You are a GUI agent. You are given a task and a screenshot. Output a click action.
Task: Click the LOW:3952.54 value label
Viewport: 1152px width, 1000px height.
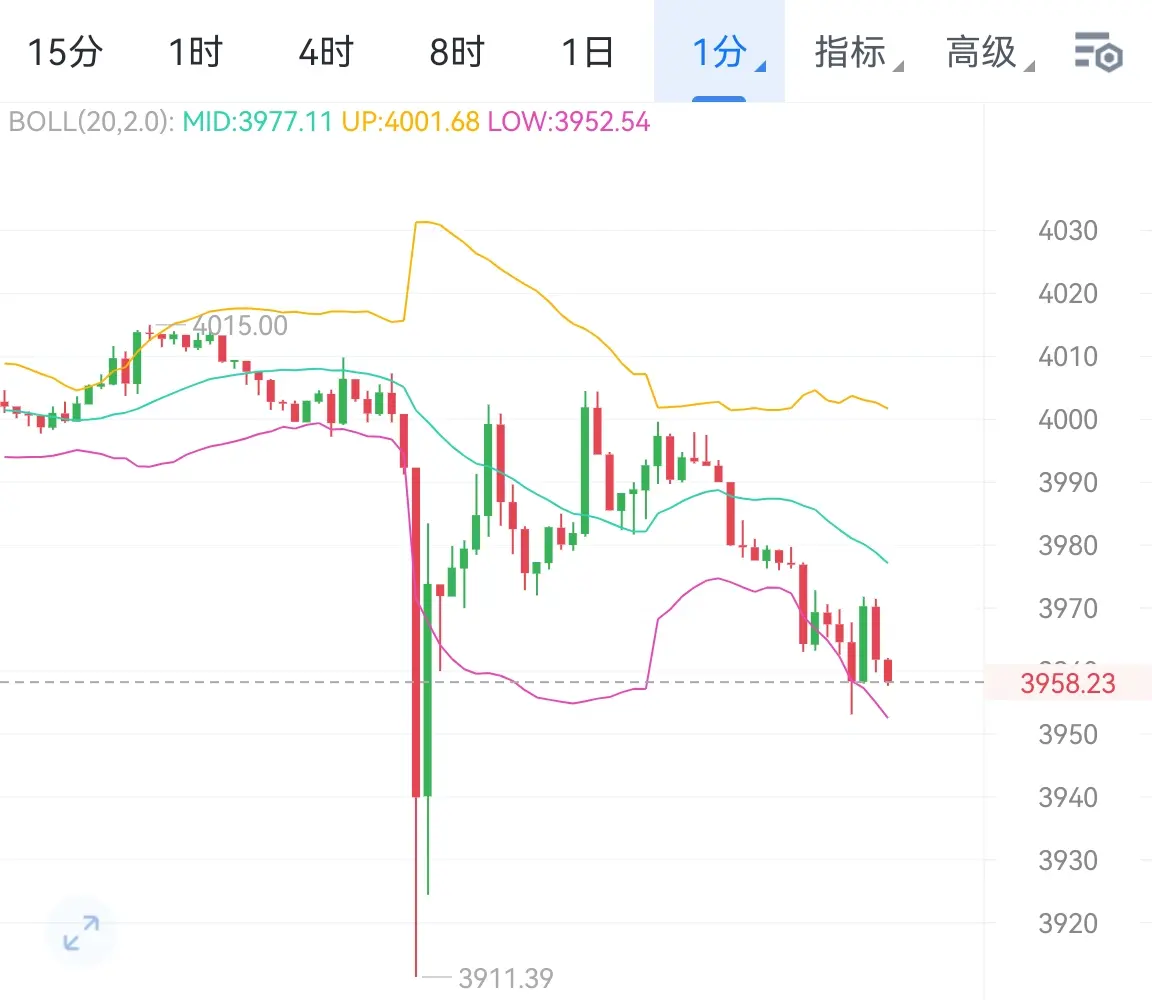pyautogui.click(x=569, y=121)
